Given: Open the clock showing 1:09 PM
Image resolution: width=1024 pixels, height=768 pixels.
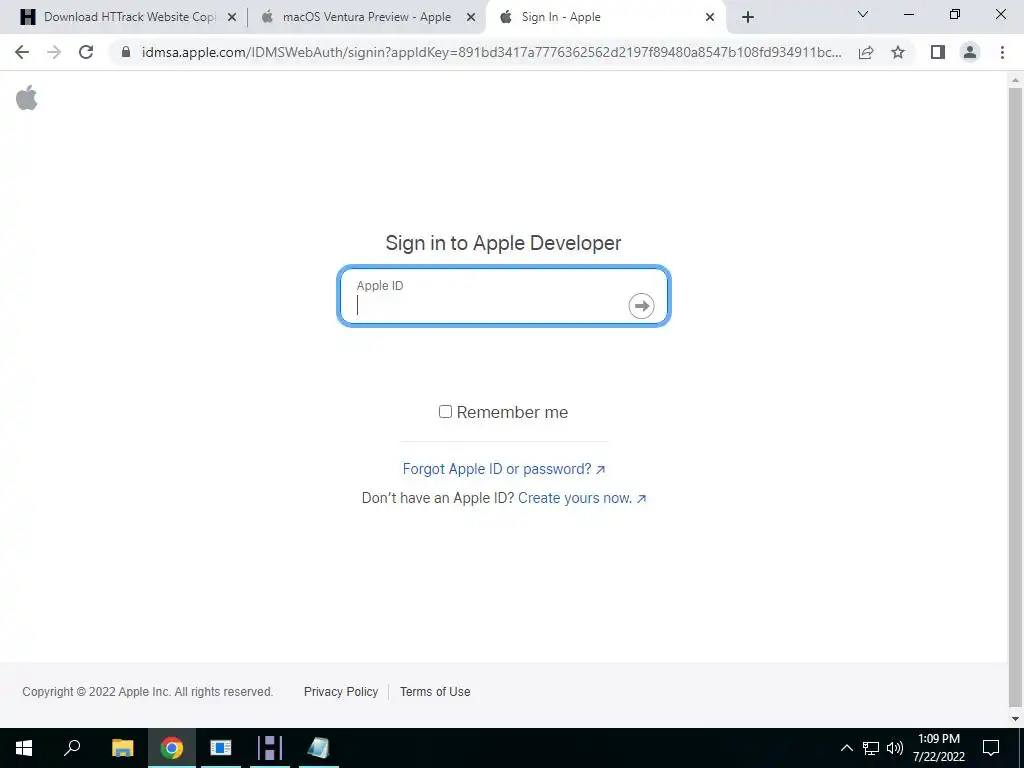Looking at the screenshot, I should click(x=938, y=748).
